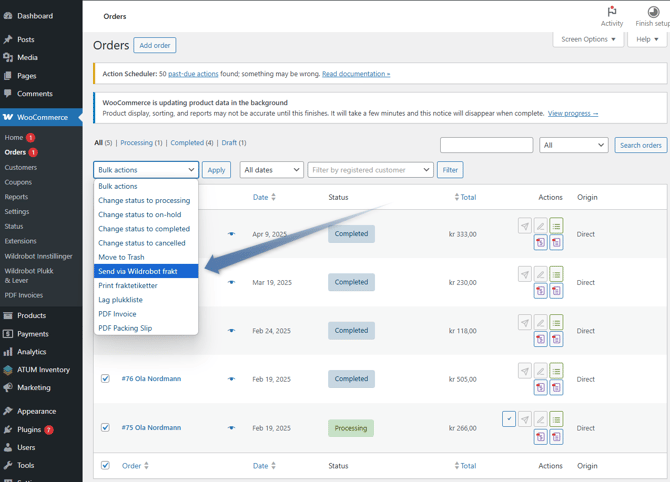Screen dimensions: 670x482
Task: Toggle checkbox for order #75 Ola Nordmann
Action: [105, 427]
